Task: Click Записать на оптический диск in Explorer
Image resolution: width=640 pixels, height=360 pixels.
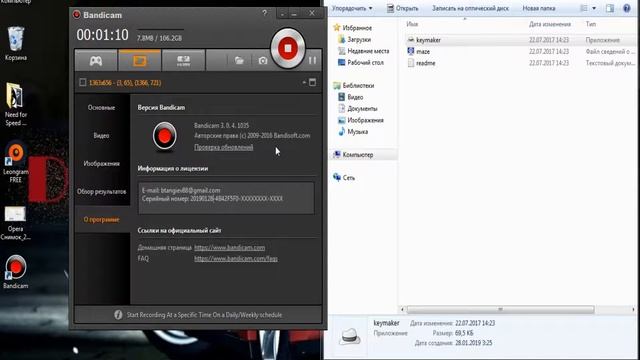Action: point(470,8)
